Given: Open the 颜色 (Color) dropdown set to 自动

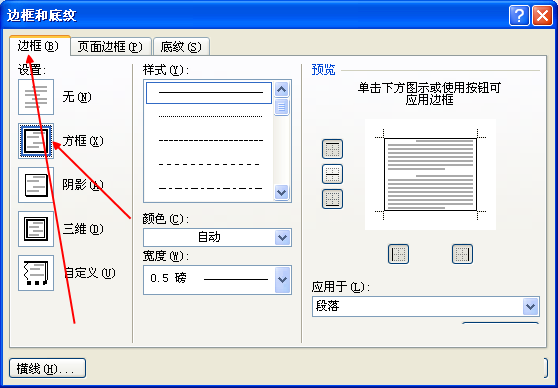Looking at the screenshot, I should [x=217, y=237].
